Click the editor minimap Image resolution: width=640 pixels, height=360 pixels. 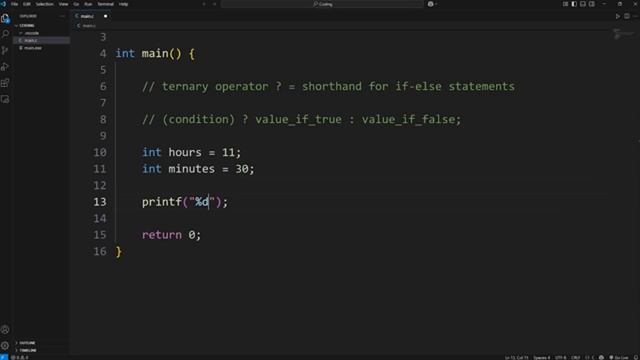point(623,33)
